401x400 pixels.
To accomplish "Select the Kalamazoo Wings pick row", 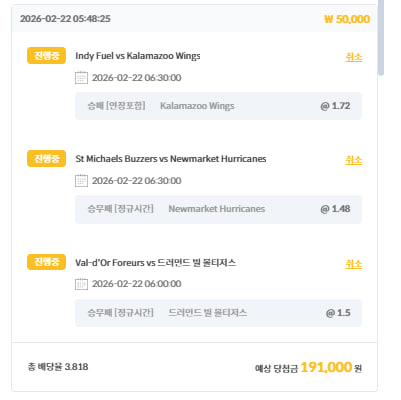I will point(218,106).
